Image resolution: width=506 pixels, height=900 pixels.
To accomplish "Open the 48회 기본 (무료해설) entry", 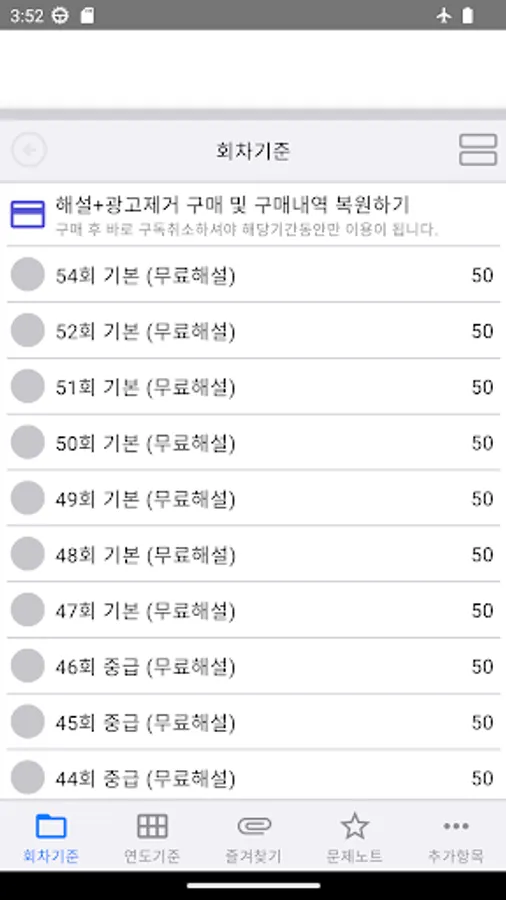I will tap(253, 554).
